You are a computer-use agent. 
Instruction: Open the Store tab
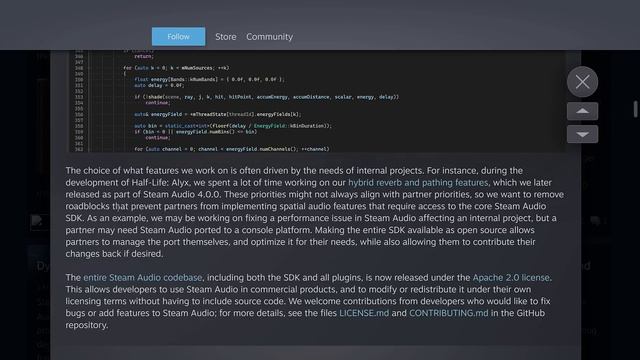tap(226, 37)
